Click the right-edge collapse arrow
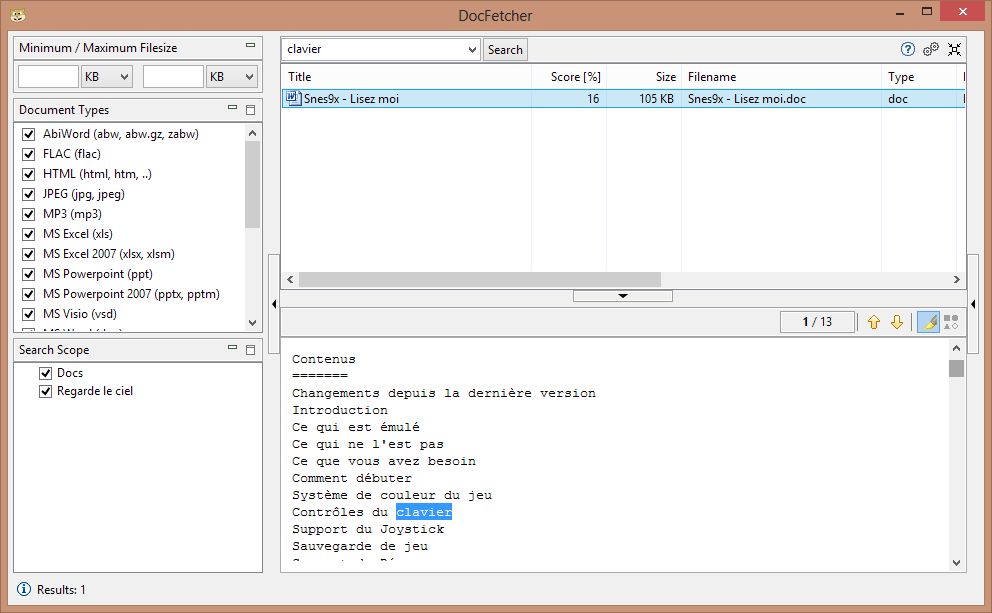The width and height of the screenshot is (992, 613). (973, 304)
